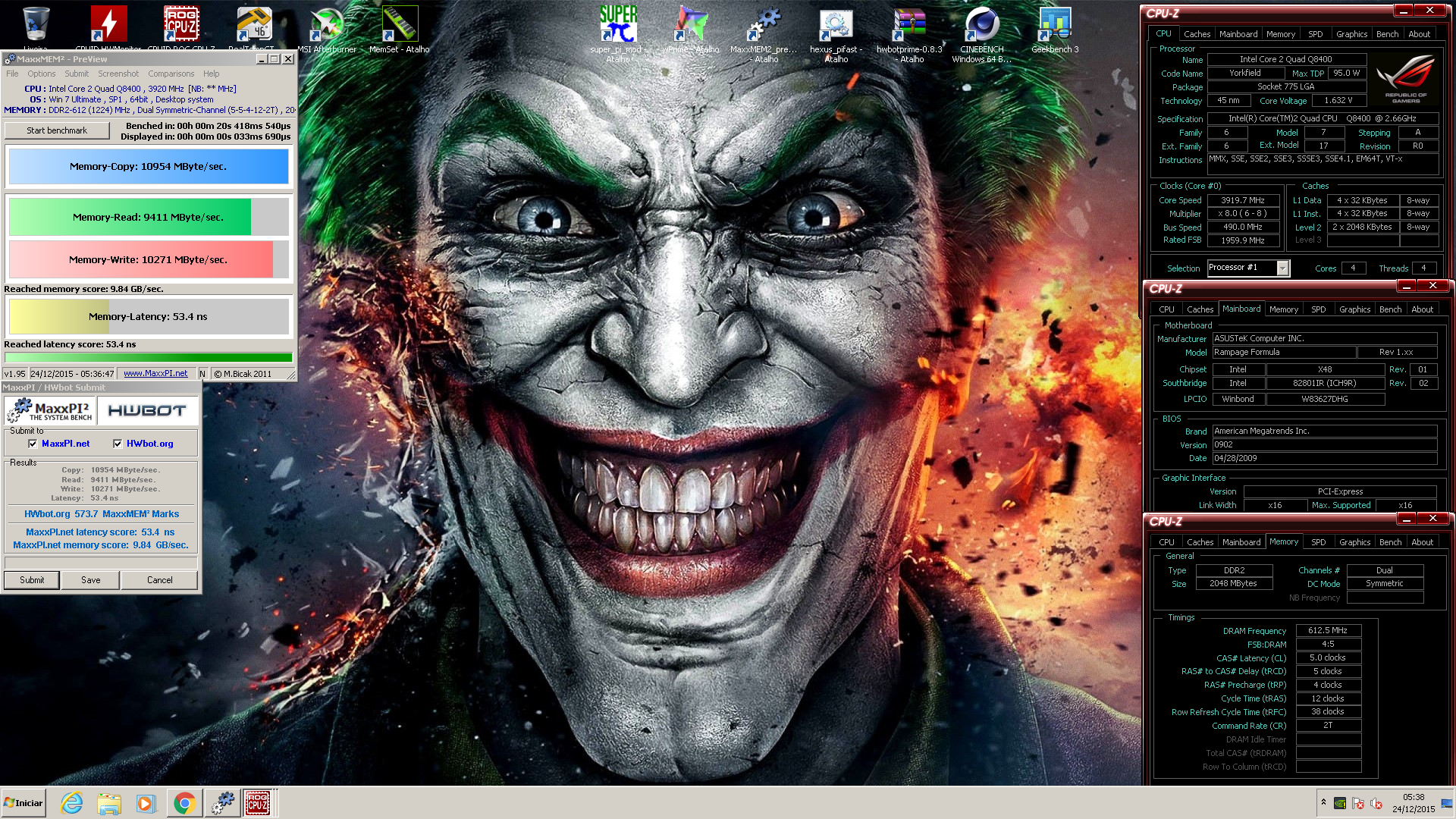Open the Processor #1 selection dropdown
This screenshot has height=819, width=1456.
coord(1282,268)
